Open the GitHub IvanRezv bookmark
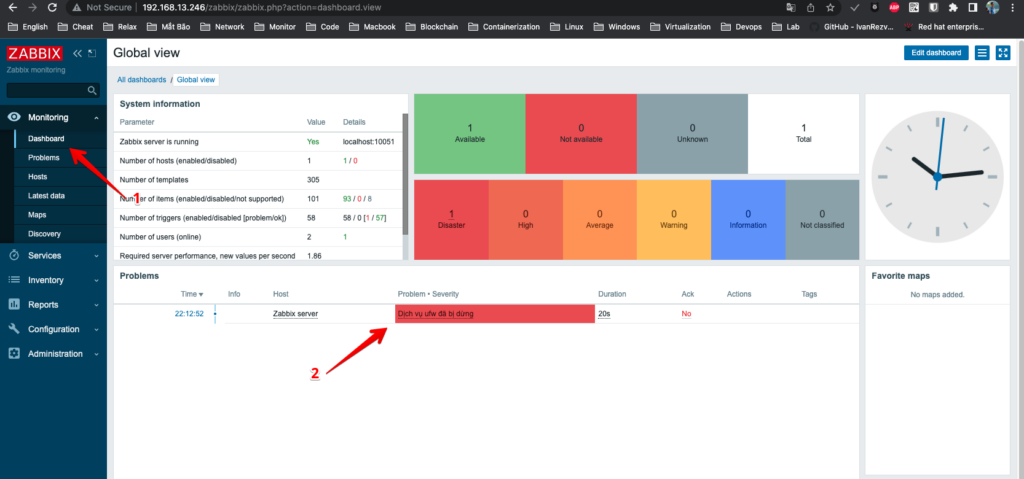This screenshot has width=1024, height=479. [852, 27]
